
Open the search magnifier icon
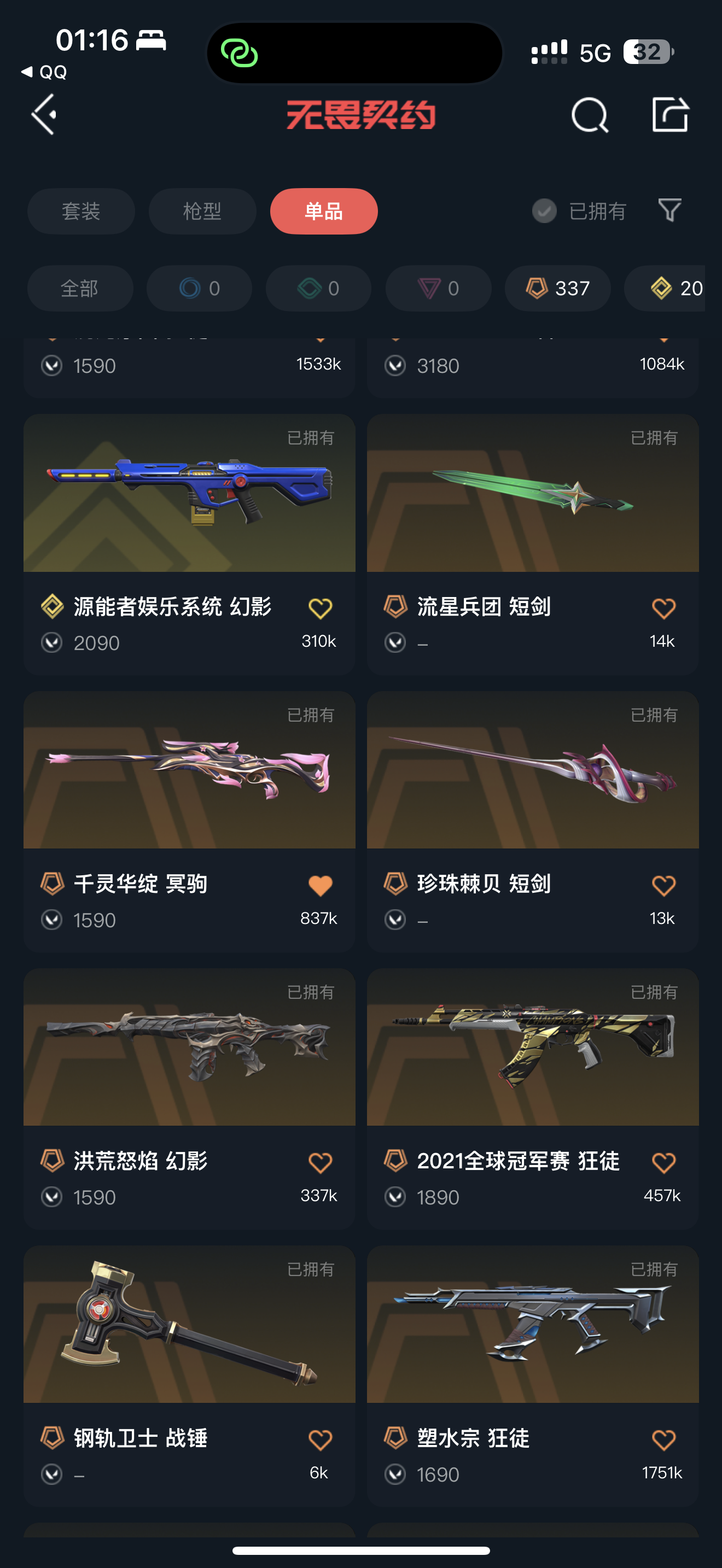pyautogui.click(x=590, y=114)
